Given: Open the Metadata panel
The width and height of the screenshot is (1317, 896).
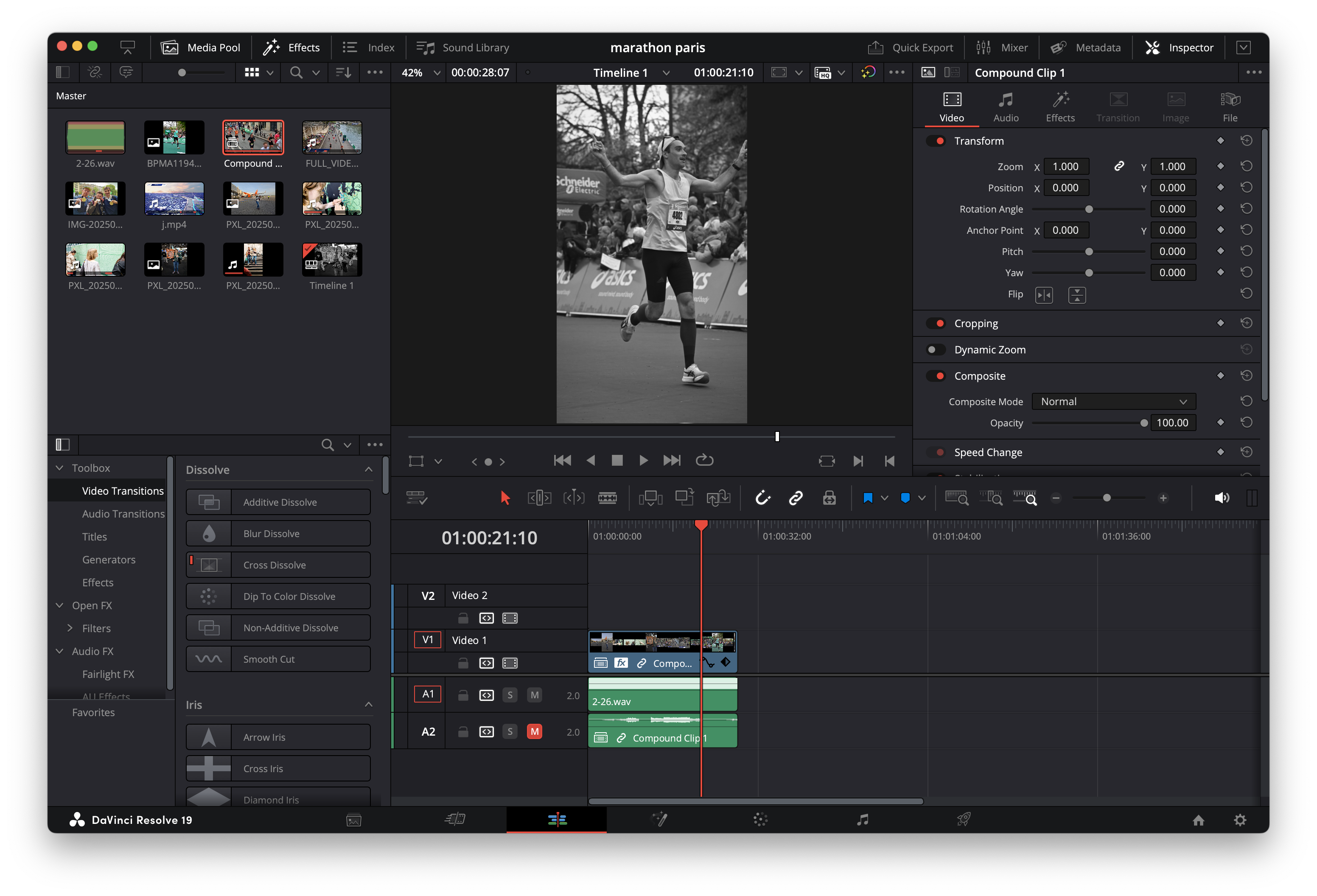Looking at the screenshot, I should 1085,48.
